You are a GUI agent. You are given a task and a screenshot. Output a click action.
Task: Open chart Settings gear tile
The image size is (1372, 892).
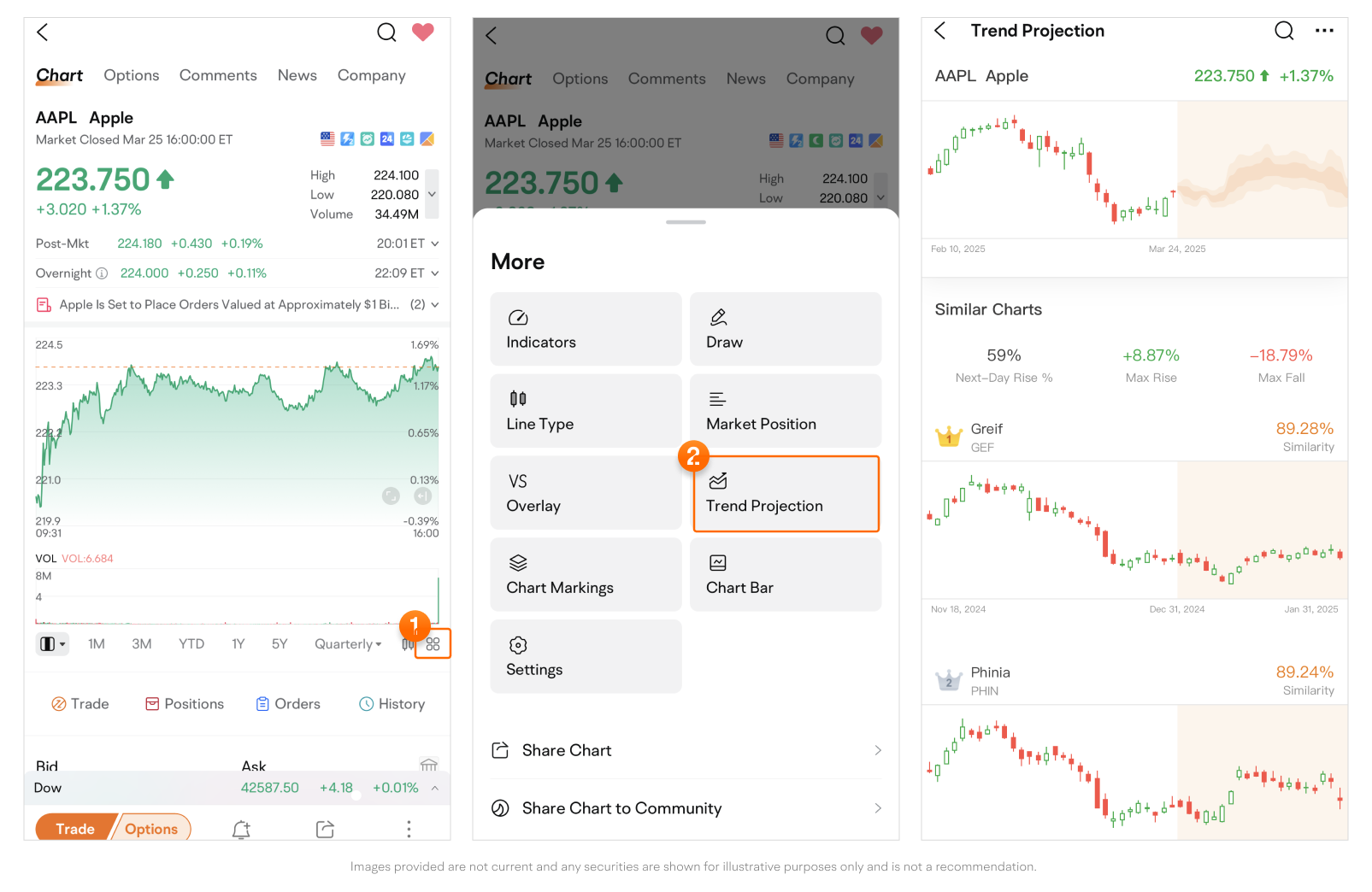[586, 657]
